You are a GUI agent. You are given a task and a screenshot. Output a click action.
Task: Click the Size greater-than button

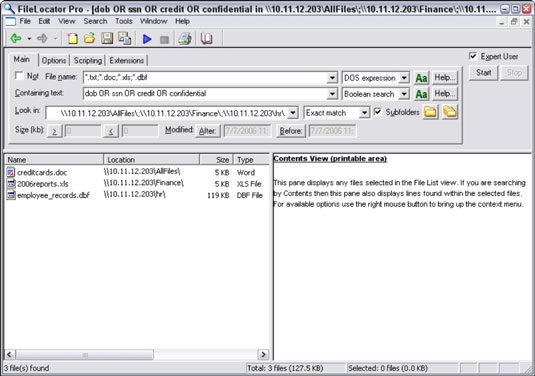(55, 131)
